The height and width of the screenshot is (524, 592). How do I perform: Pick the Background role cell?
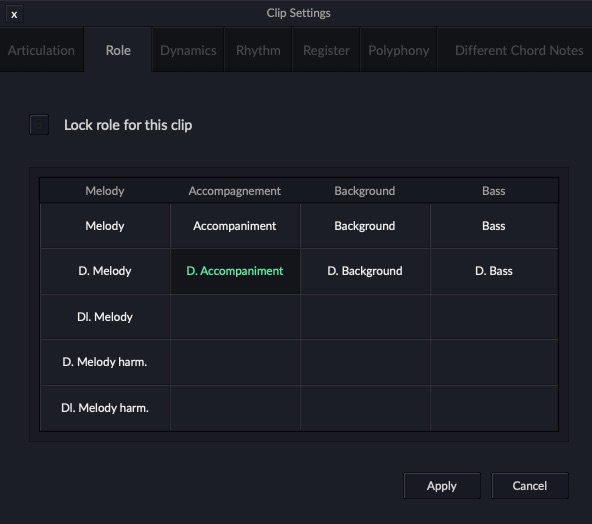tap(365, 226)
